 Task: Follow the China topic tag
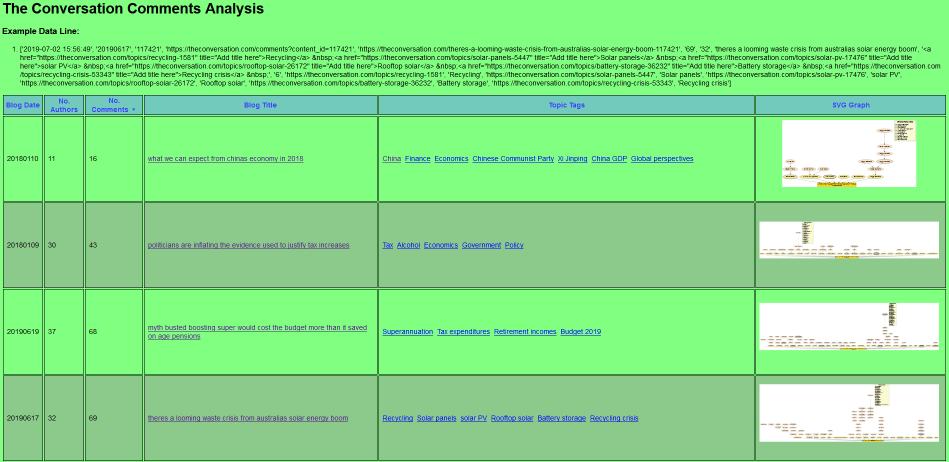(x=392, y=159)
